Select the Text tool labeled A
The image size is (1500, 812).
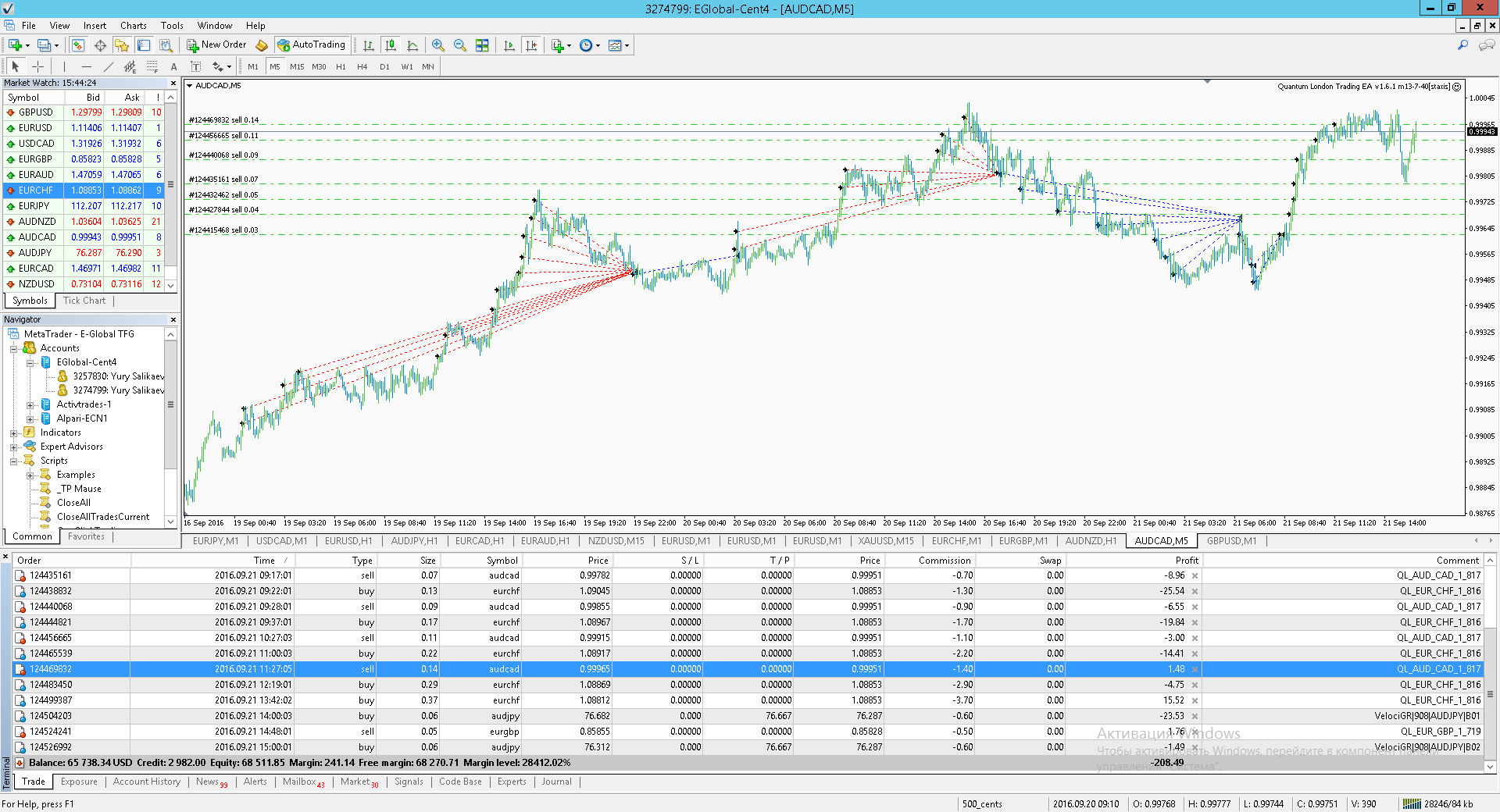[x=173, y=66]
